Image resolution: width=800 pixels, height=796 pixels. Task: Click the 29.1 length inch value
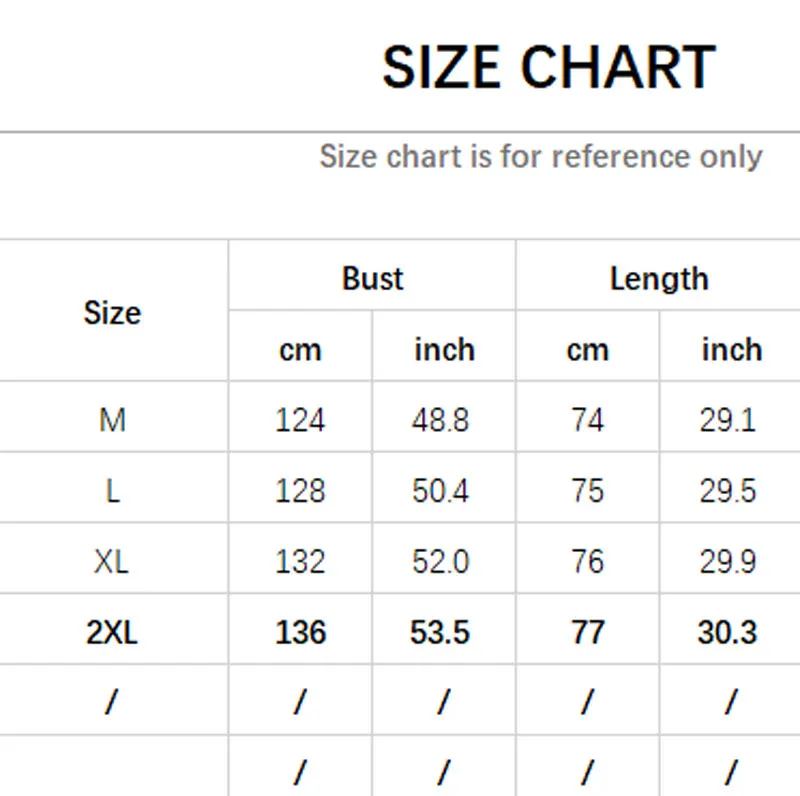point(728,420)
